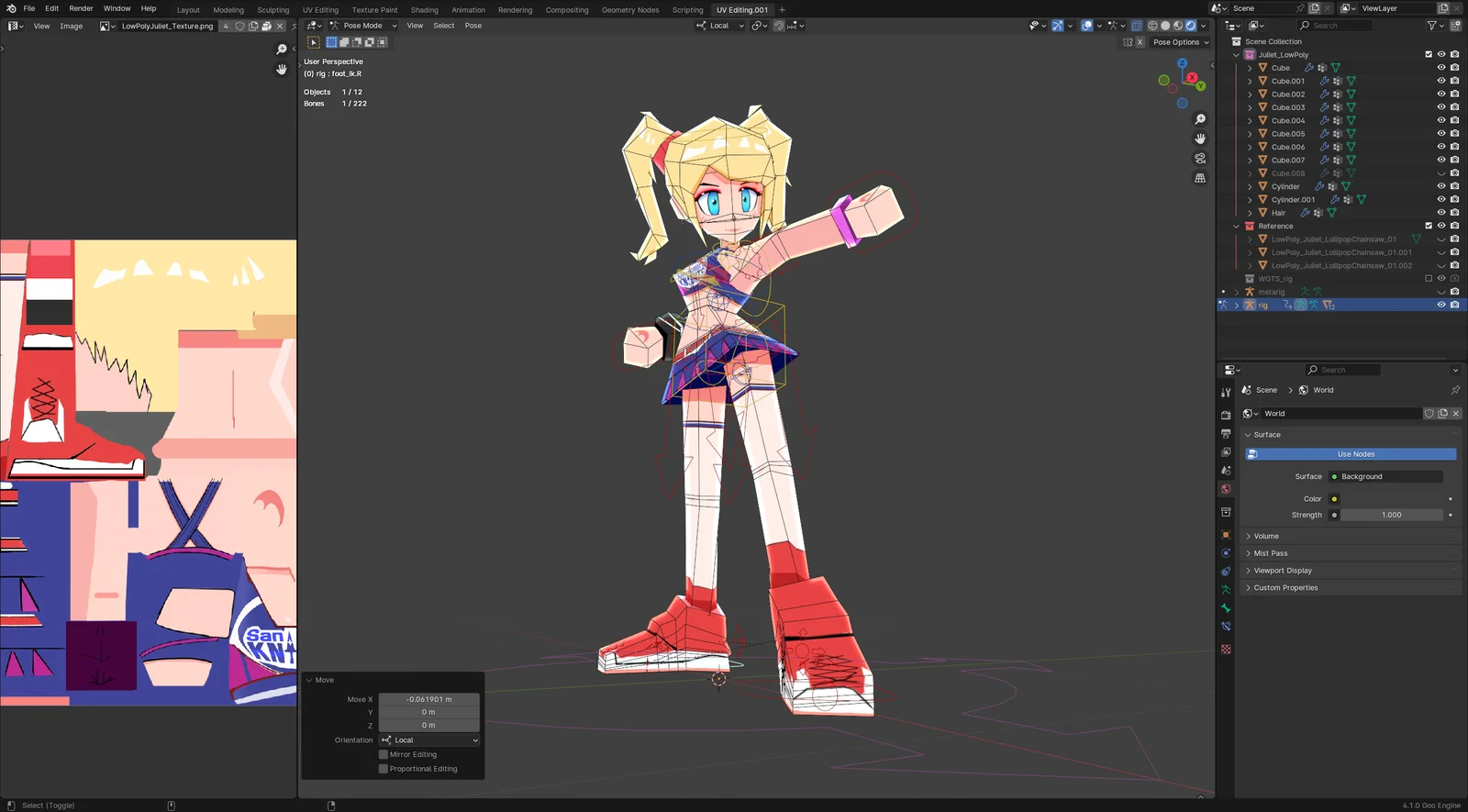1468x812 pixels.
Task: Open the image editor type selector icon
Action: pos(16,26)
